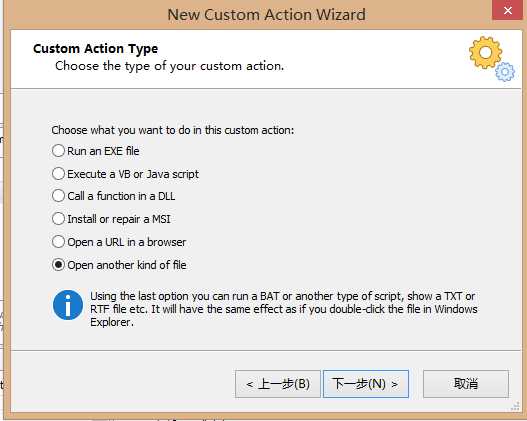The width and height of the screenshot is (527, 421).
Task: Click the info note about BAT scripts
Action: click(x=284, y=309)
